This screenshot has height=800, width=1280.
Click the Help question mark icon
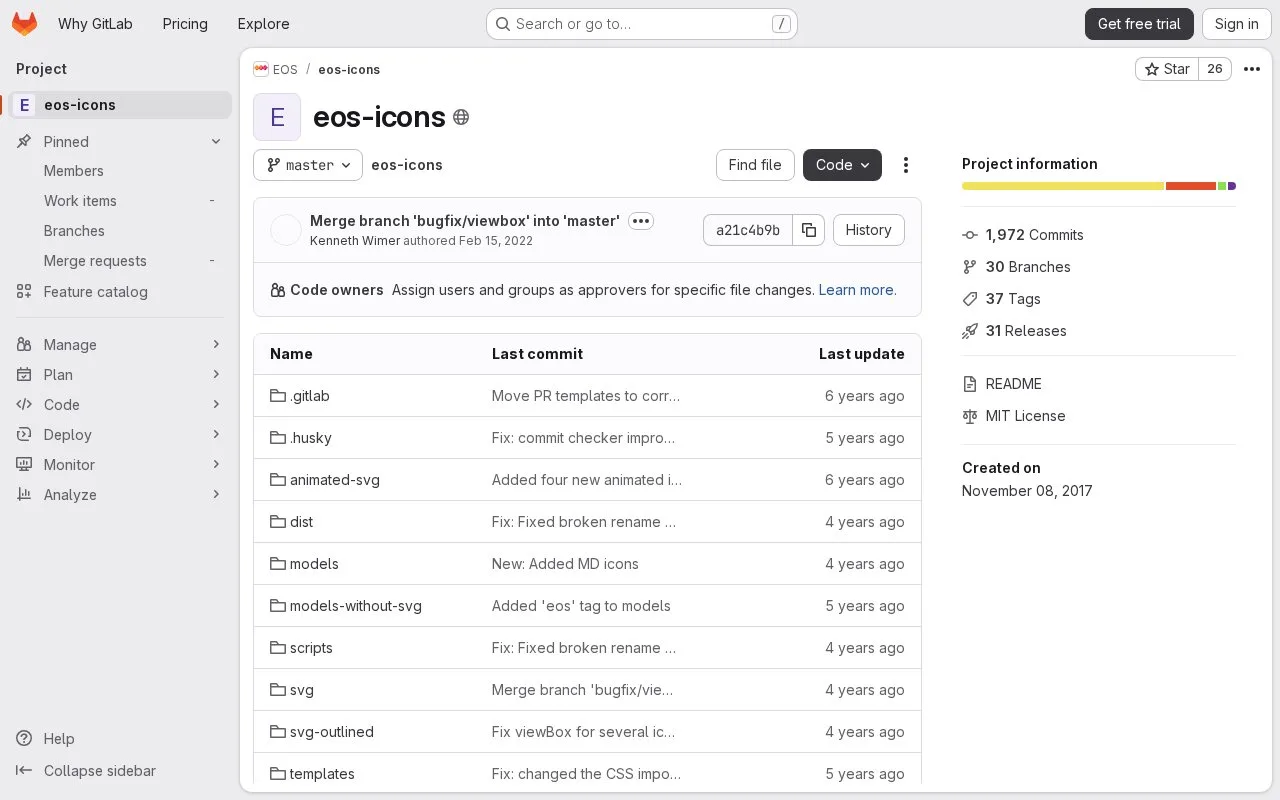[x=24, y=739]
